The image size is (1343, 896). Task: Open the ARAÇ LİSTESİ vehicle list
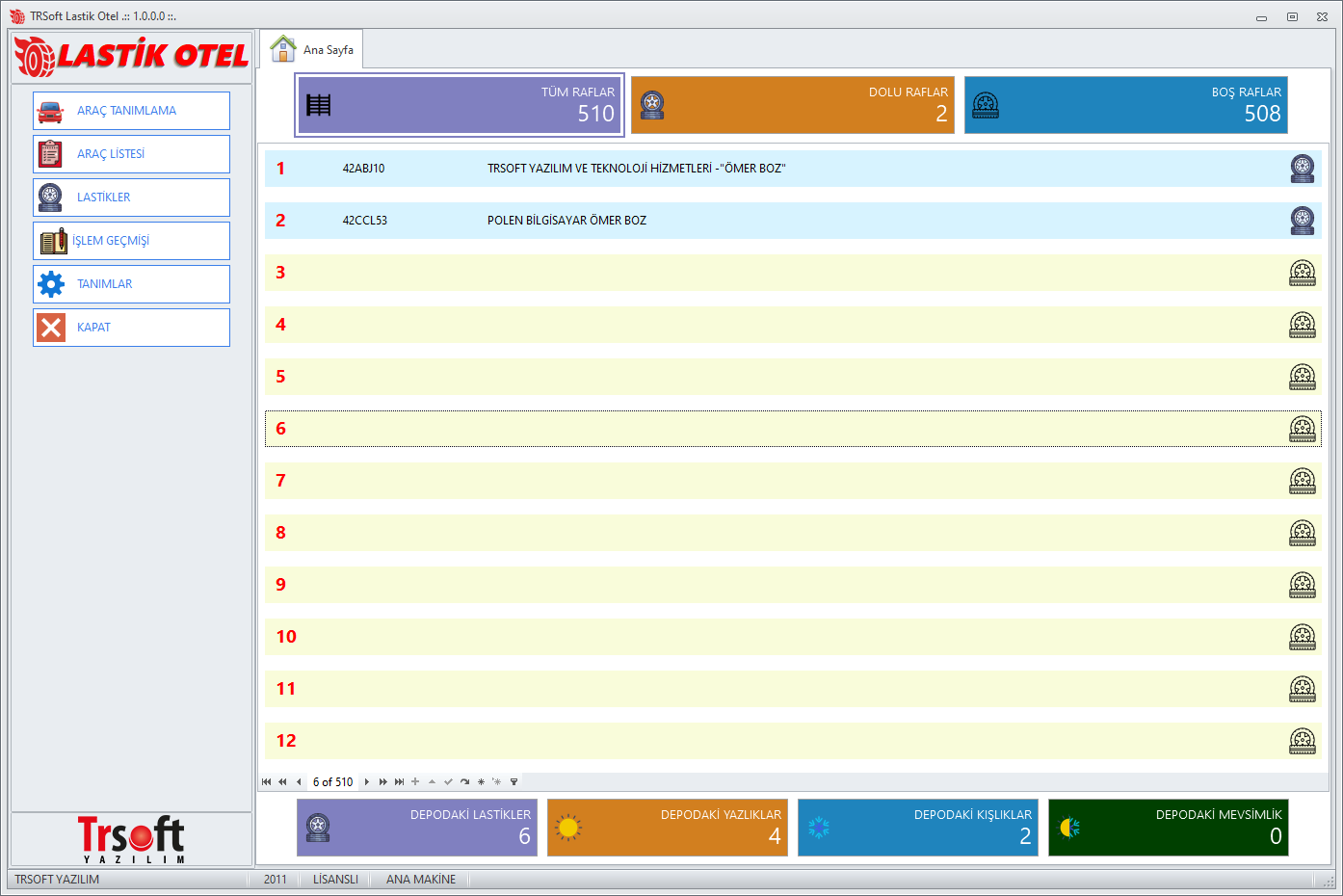pos(131,154)
